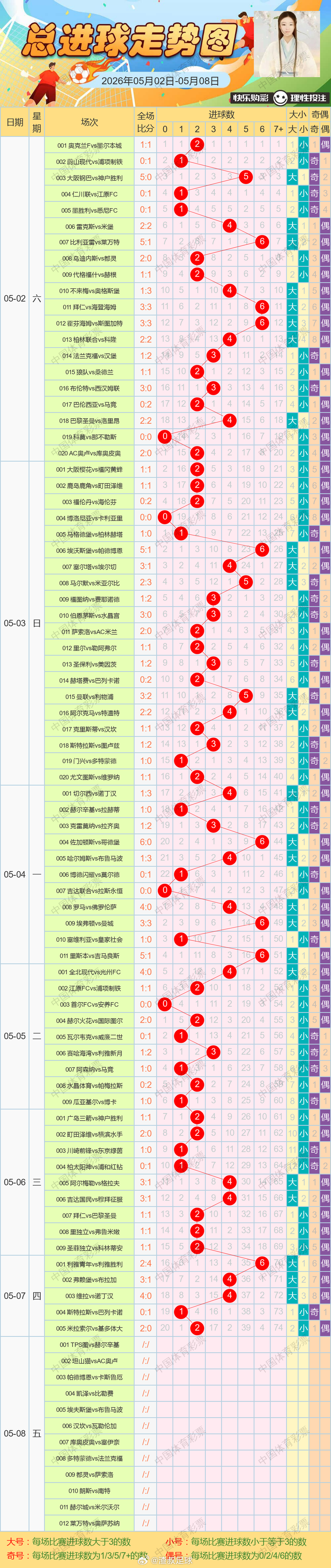Select the 05-06 date cell

[x=15, y=1183]
